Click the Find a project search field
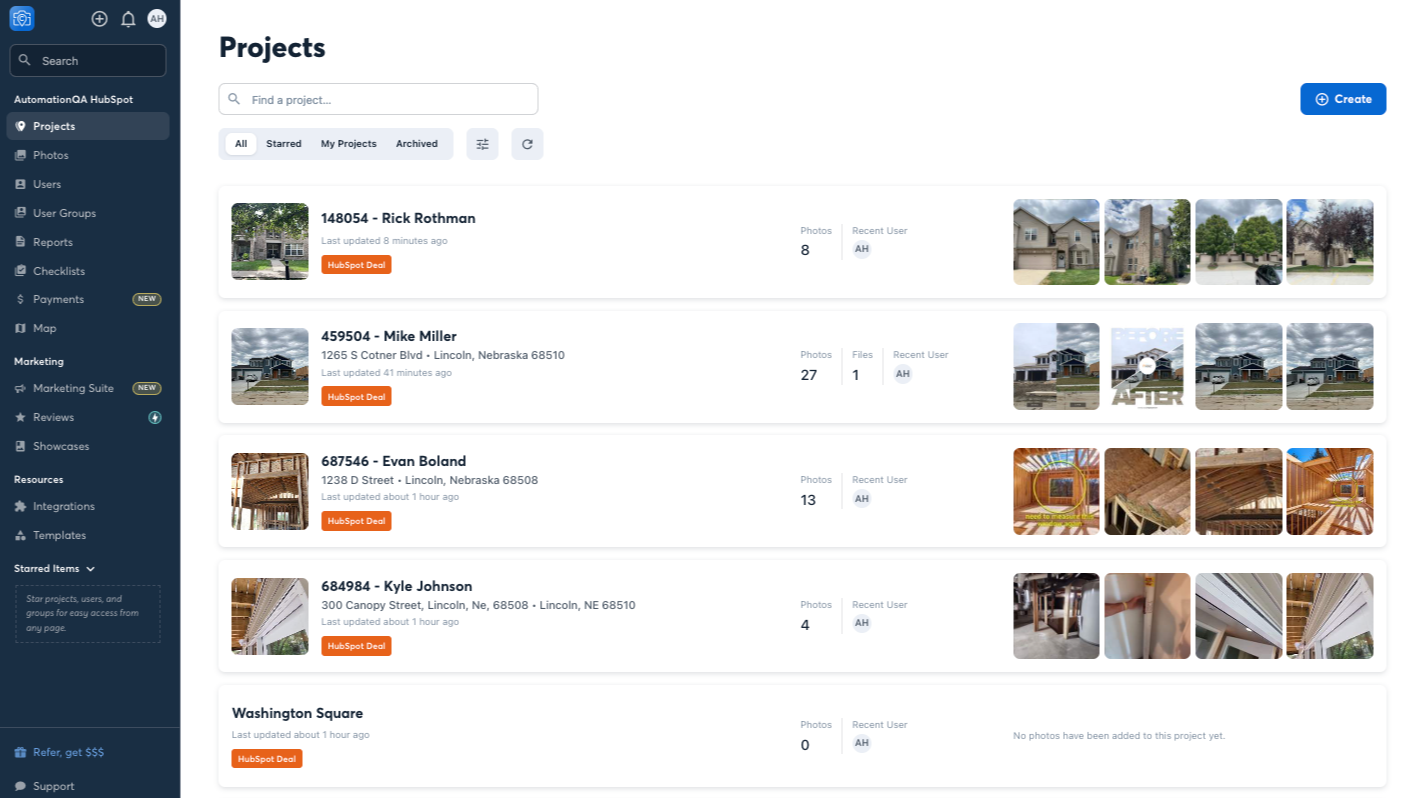 378,99
